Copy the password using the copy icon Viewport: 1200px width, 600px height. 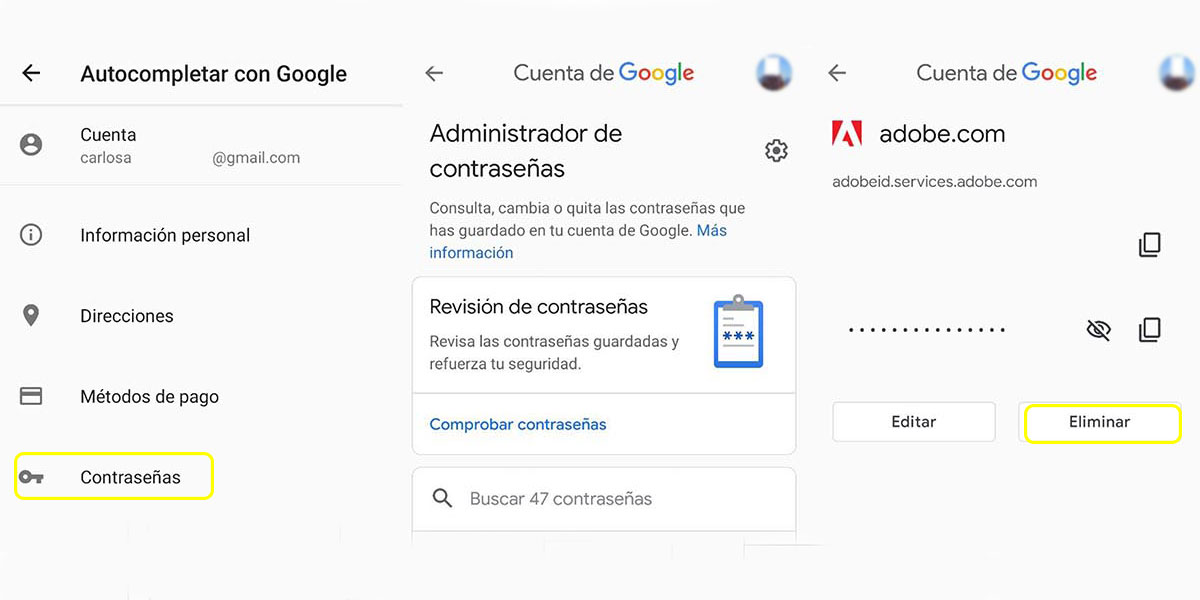click(1151, 329)
